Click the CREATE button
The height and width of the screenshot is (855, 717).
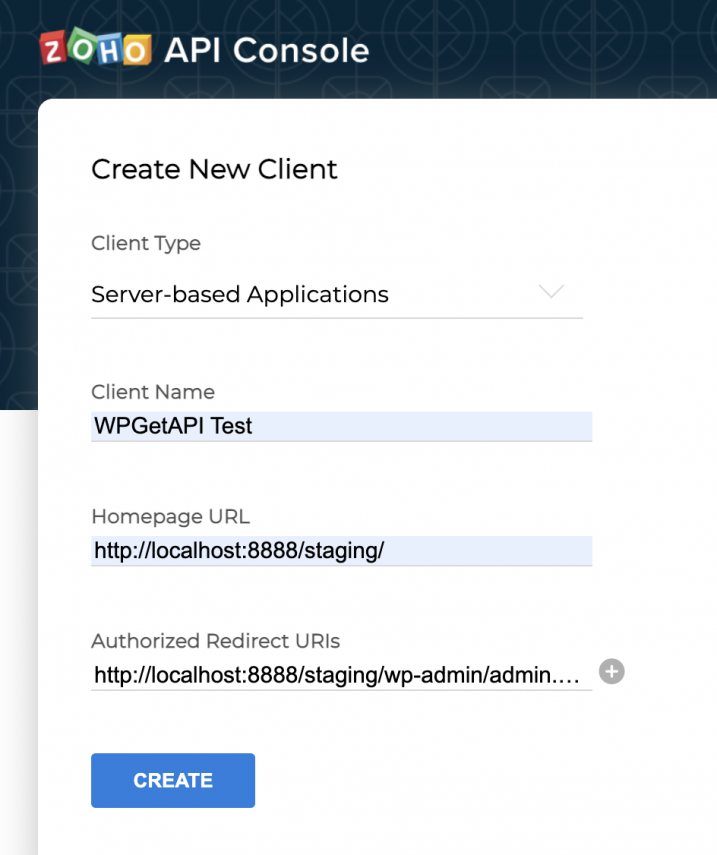click(x=172, y=780)
